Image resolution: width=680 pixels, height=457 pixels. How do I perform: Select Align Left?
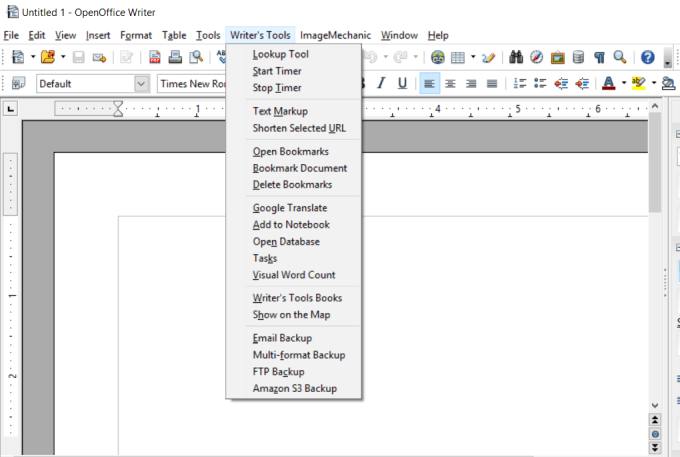coord(429,84)
